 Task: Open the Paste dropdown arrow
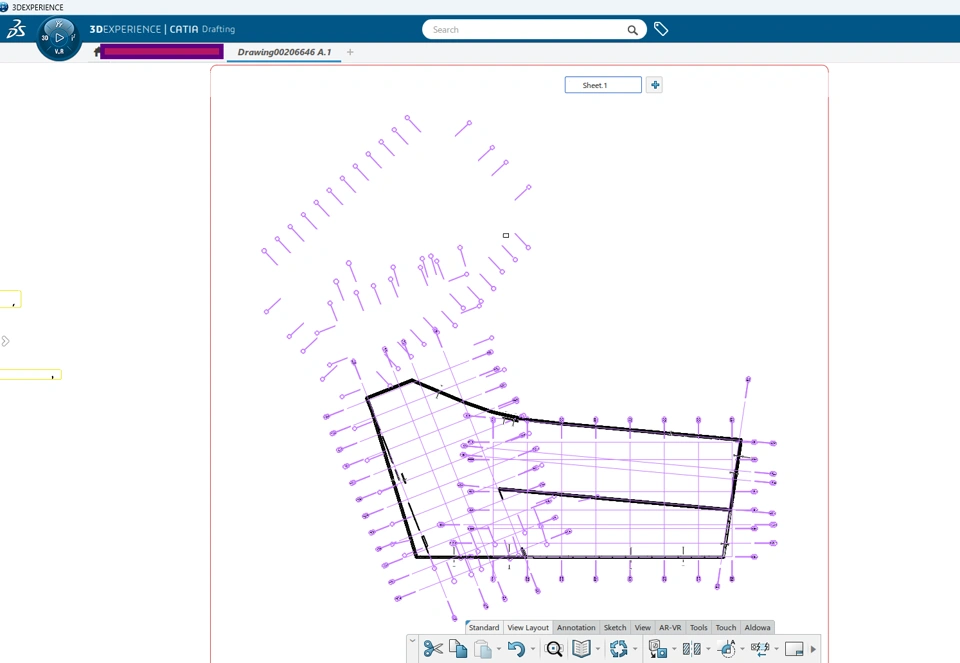pyautogui.click(x=498, y=649)
